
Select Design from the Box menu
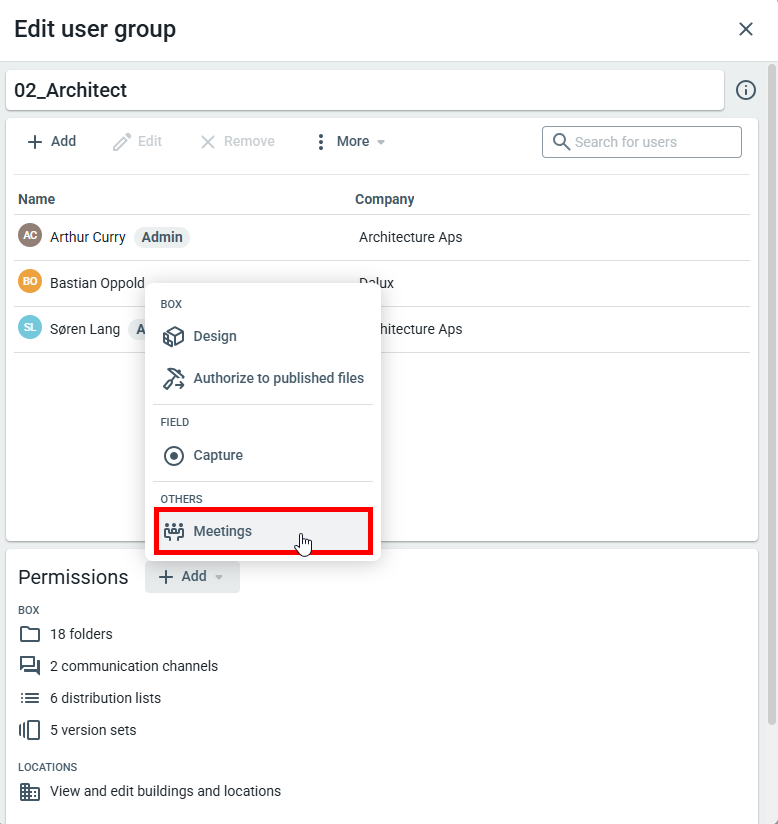click(x=214, y=337)
